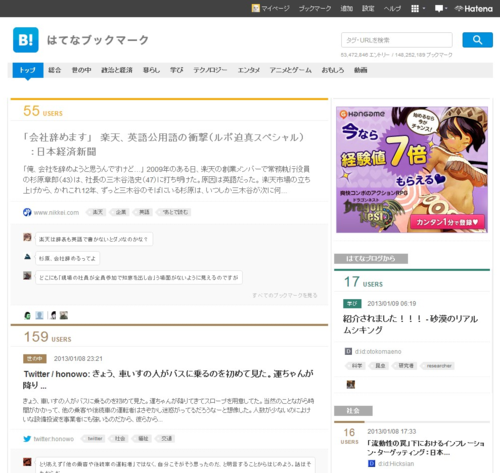Expand the notifications dropdown arrow

446,9
